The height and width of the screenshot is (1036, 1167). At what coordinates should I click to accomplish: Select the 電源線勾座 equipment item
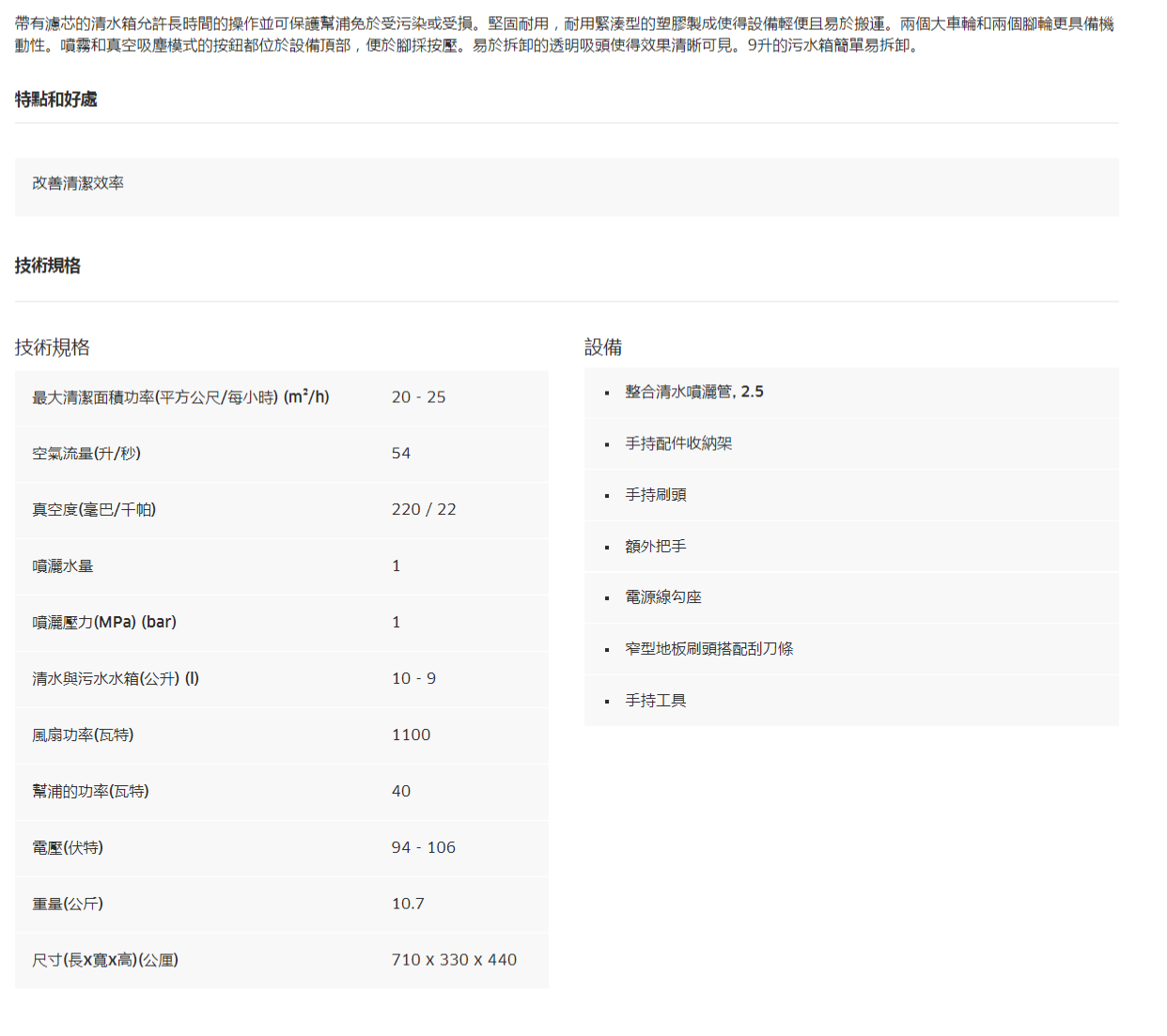(x=663, y=597)
